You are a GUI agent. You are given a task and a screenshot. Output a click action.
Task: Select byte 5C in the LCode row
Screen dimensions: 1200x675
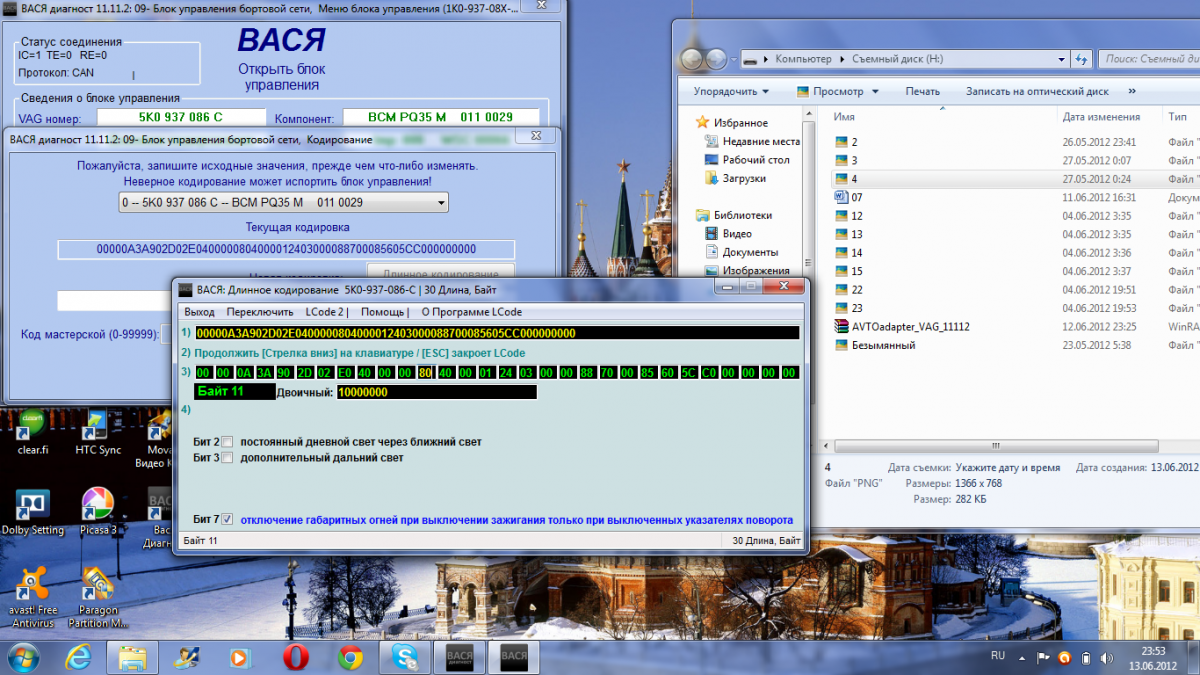tap(688, 372)
